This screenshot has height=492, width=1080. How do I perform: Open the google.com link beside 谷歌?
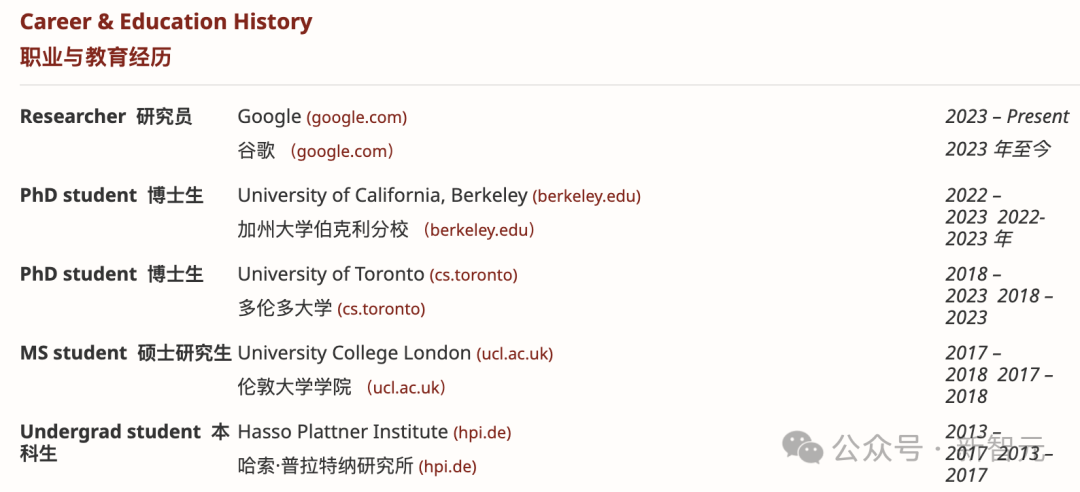tap(341, 152)
